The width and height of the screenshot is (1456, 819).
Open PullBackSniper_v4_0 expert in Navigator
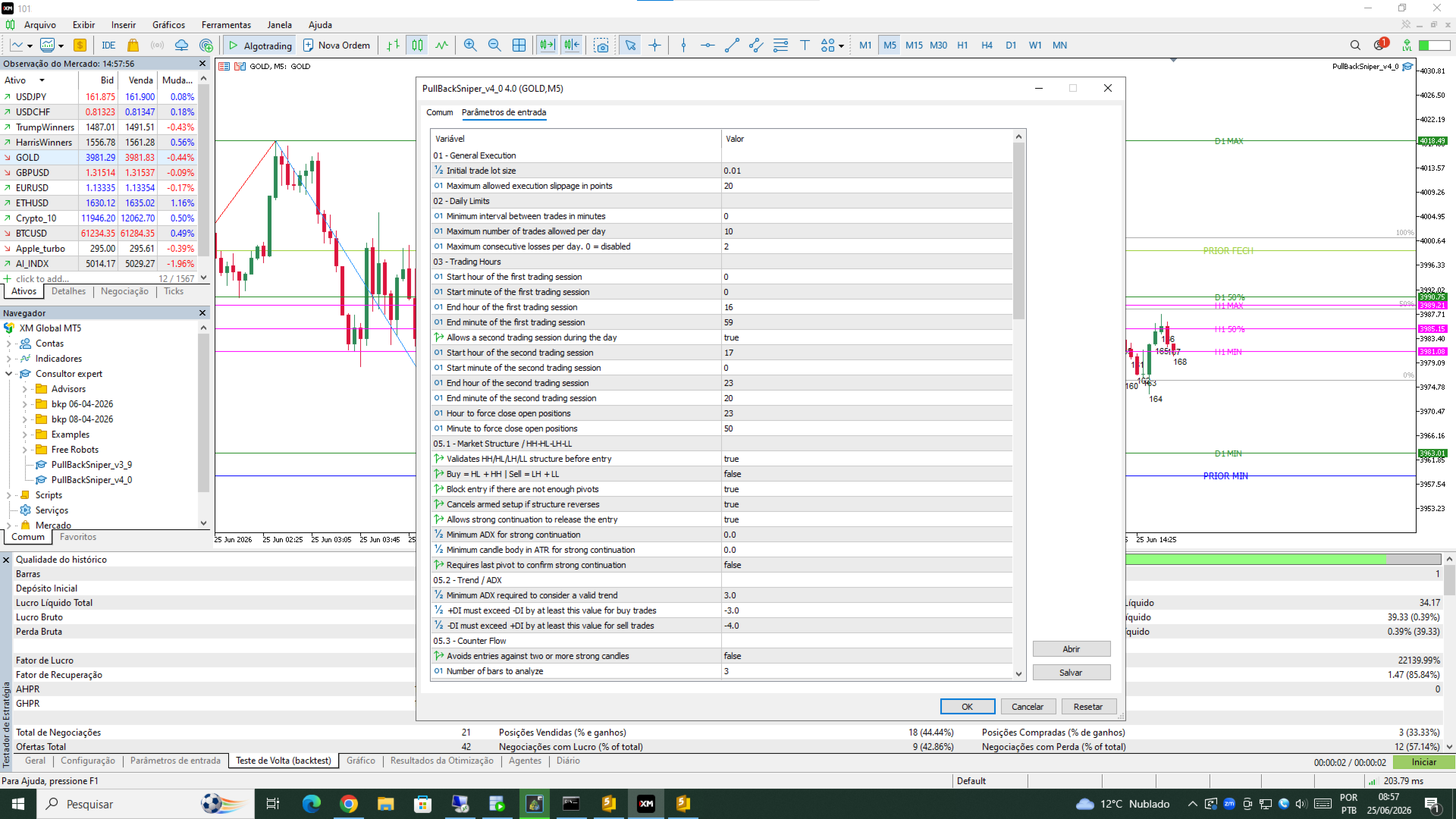coord(91,480)
